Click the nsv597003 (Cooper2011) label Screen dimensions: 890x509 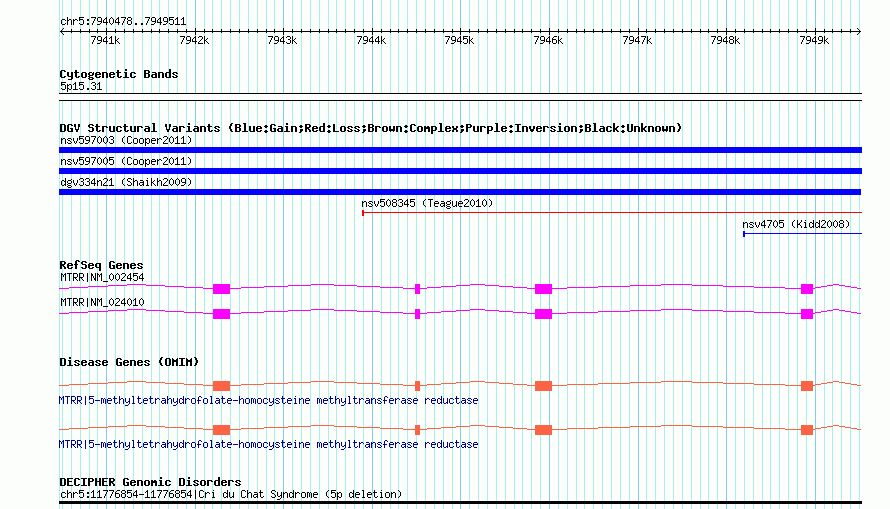(126, 140)
